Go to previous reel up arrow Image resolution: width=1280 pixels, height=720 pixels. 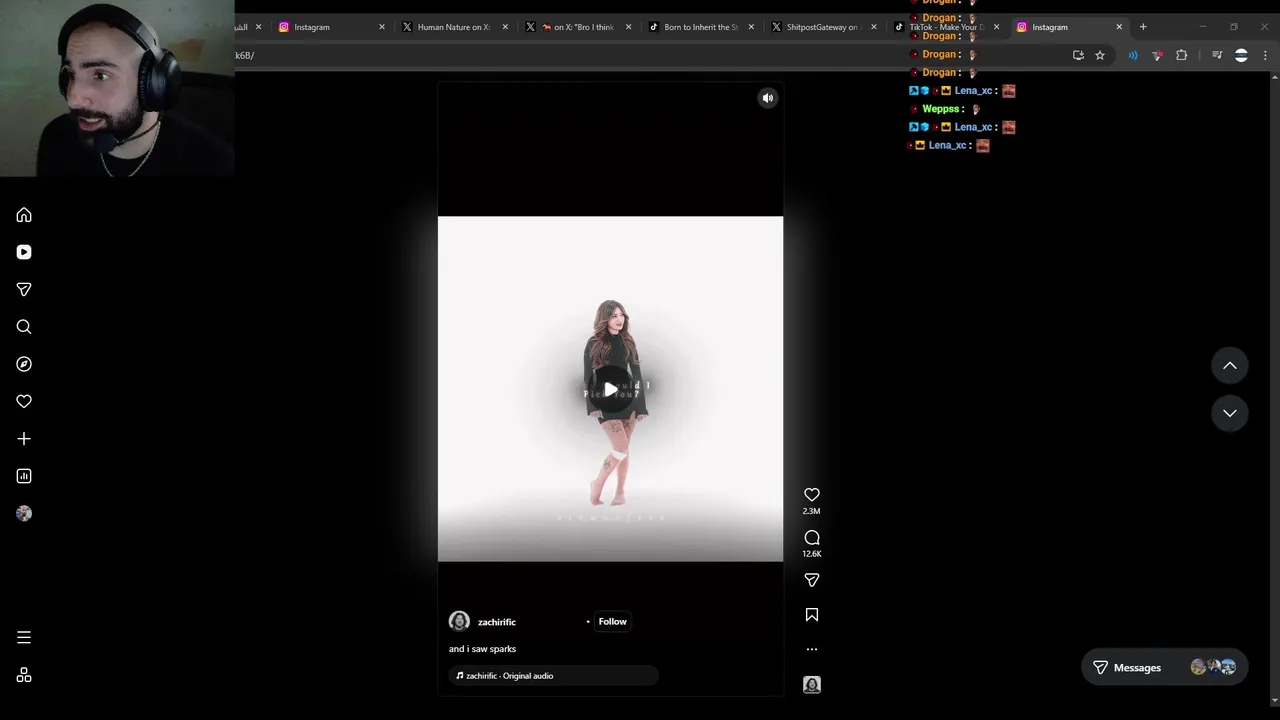1229,366
